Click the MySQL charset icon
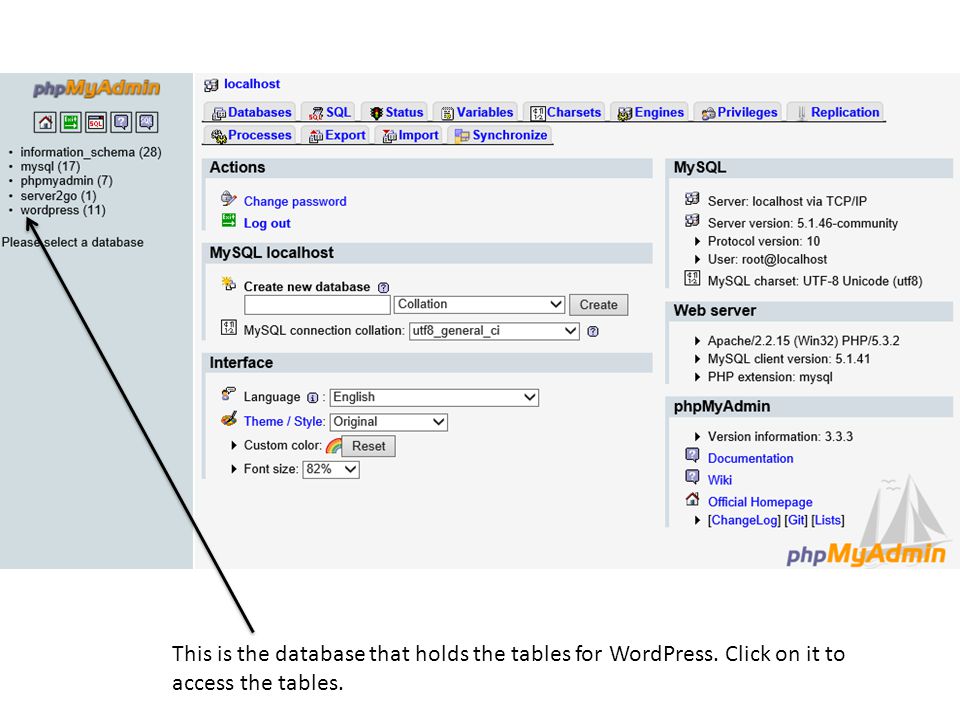 click(x=692, y=279)
